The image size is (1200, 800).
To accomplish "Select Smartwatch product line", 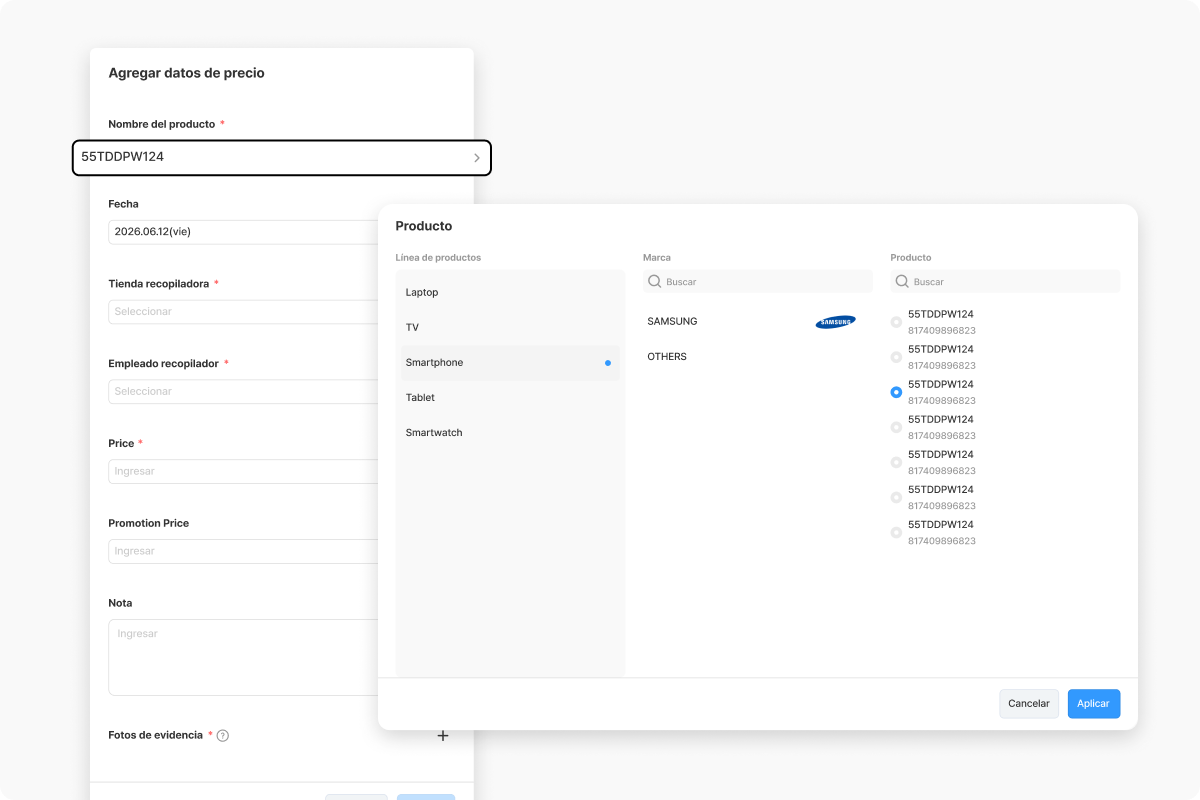I will [510, 432].
